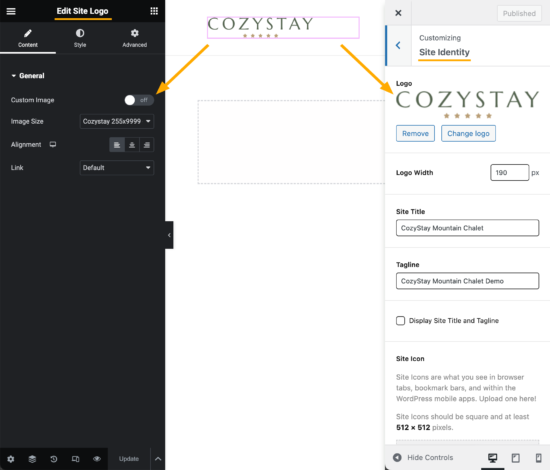Go back from Site Identity

point(398,45)
